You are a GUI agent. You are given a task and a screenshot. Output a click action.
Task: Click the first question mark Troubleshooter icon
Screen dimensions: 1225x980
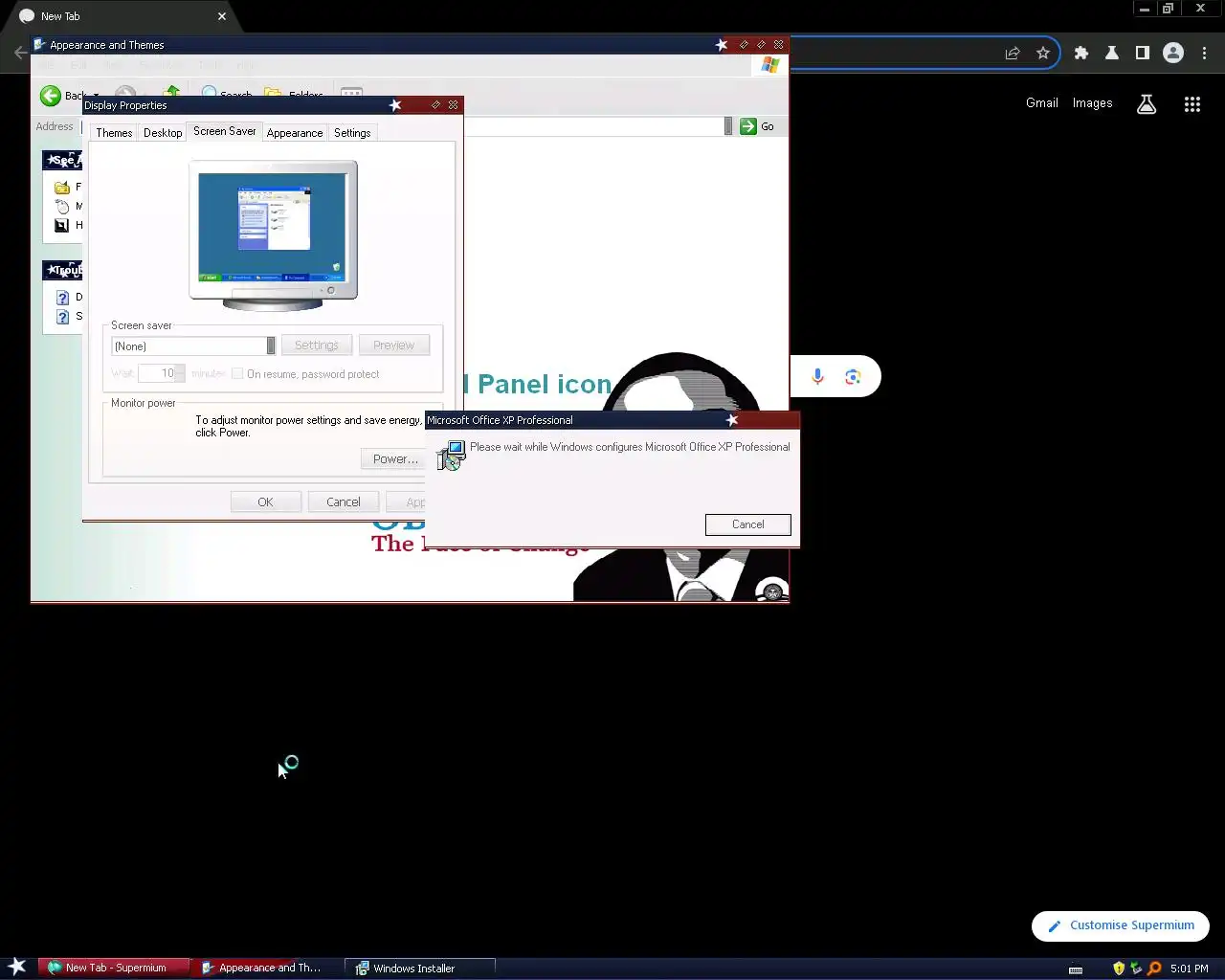click(62, 298)
